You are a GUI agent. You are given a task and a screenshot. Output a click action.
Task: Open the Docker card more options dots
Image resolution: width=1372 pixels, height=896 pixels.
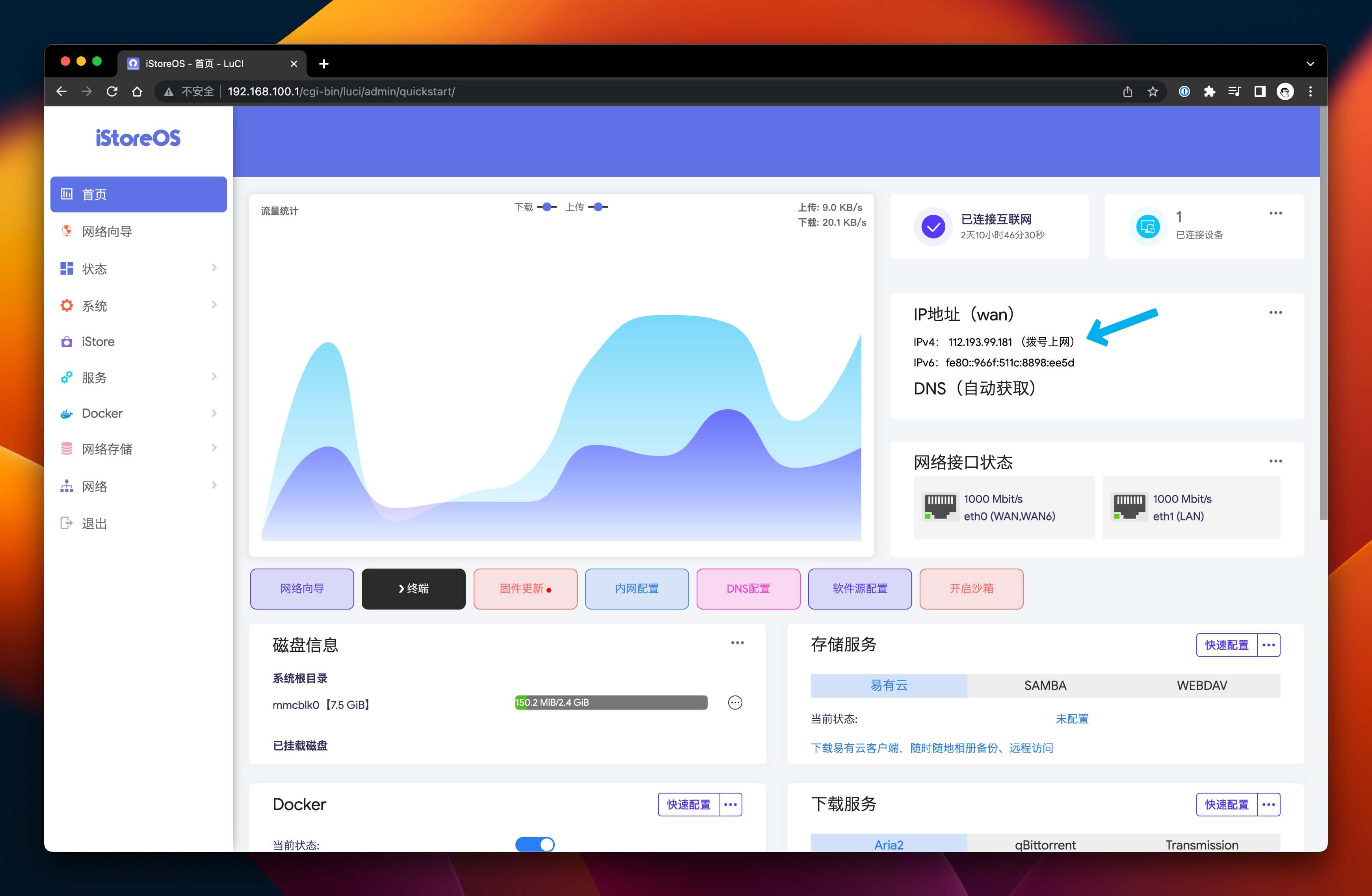731,804
